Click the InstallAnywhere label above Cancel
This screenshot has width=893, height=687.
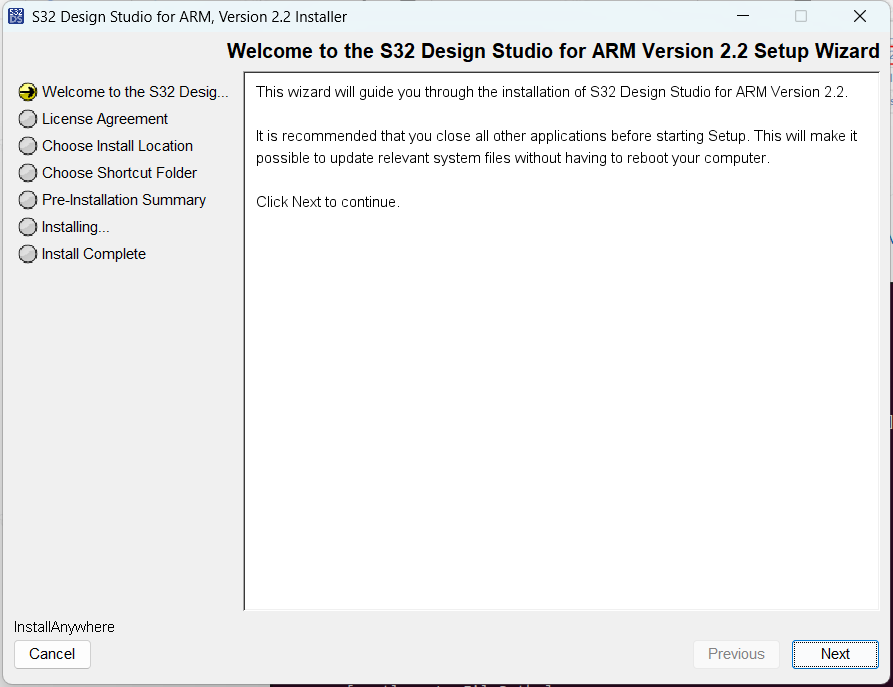click(x=64, y=627)
